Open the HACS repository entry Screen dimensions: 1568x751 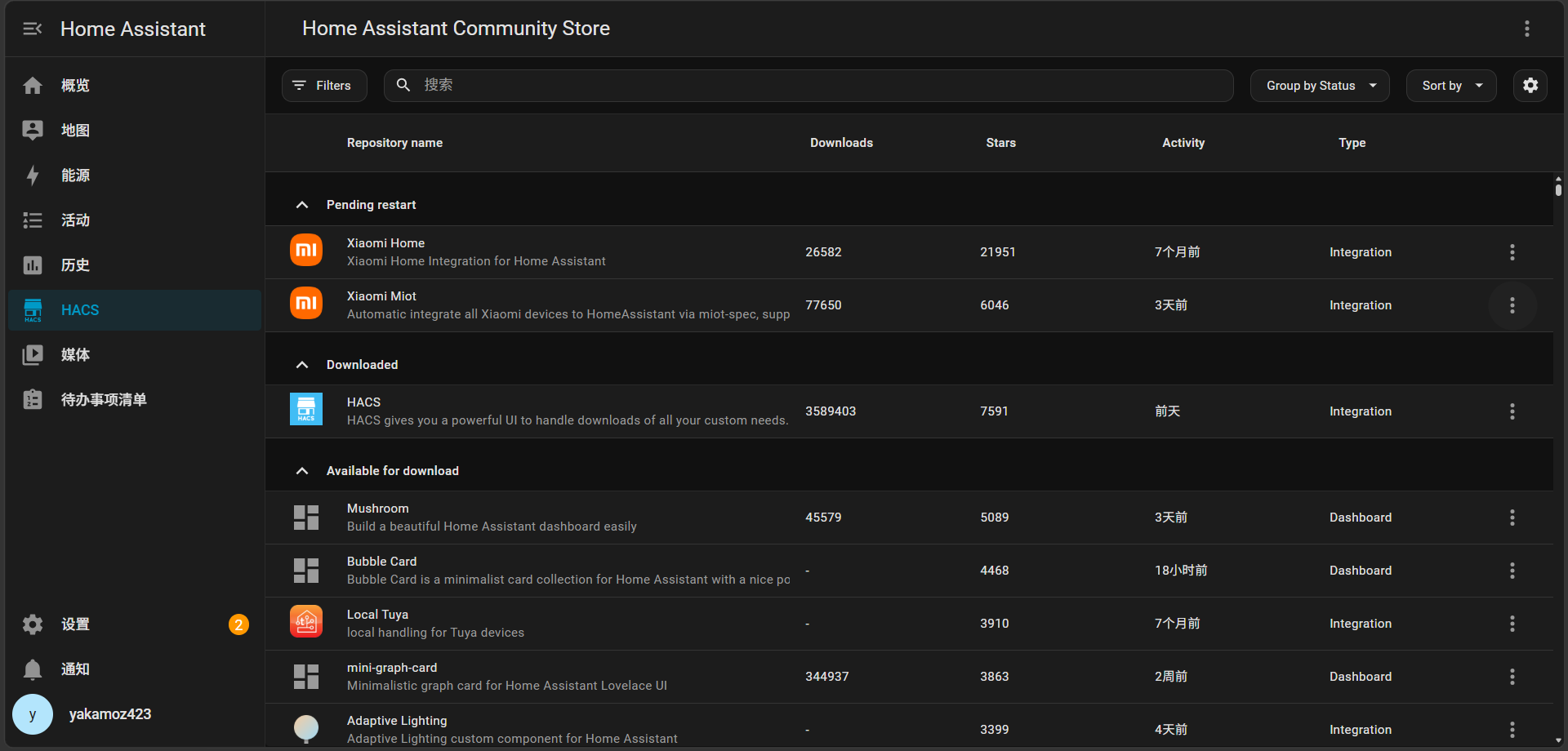909,411
